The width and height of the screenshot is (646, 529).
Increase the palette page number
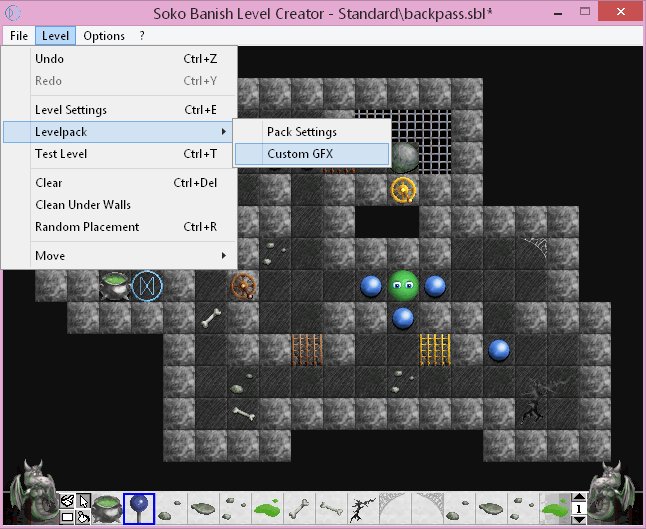(579, 497)
